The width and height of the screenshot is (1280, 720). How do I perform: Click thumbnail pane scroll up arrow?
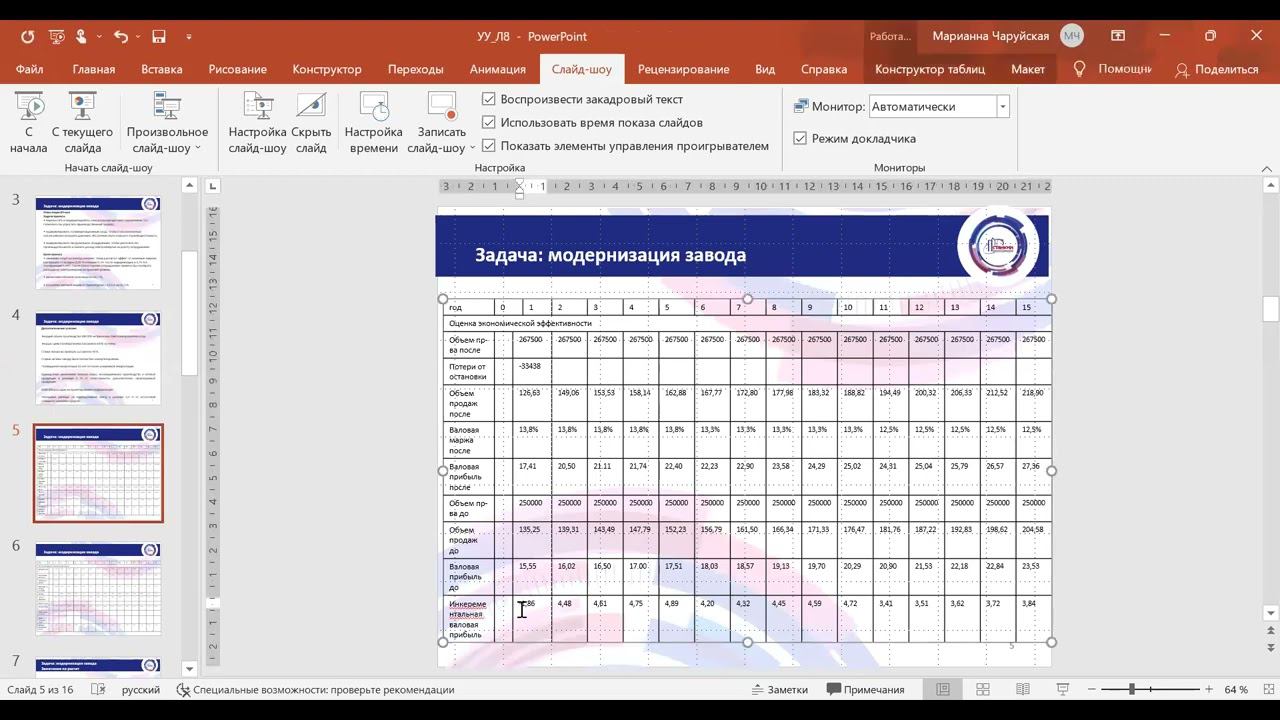point(188,186)
